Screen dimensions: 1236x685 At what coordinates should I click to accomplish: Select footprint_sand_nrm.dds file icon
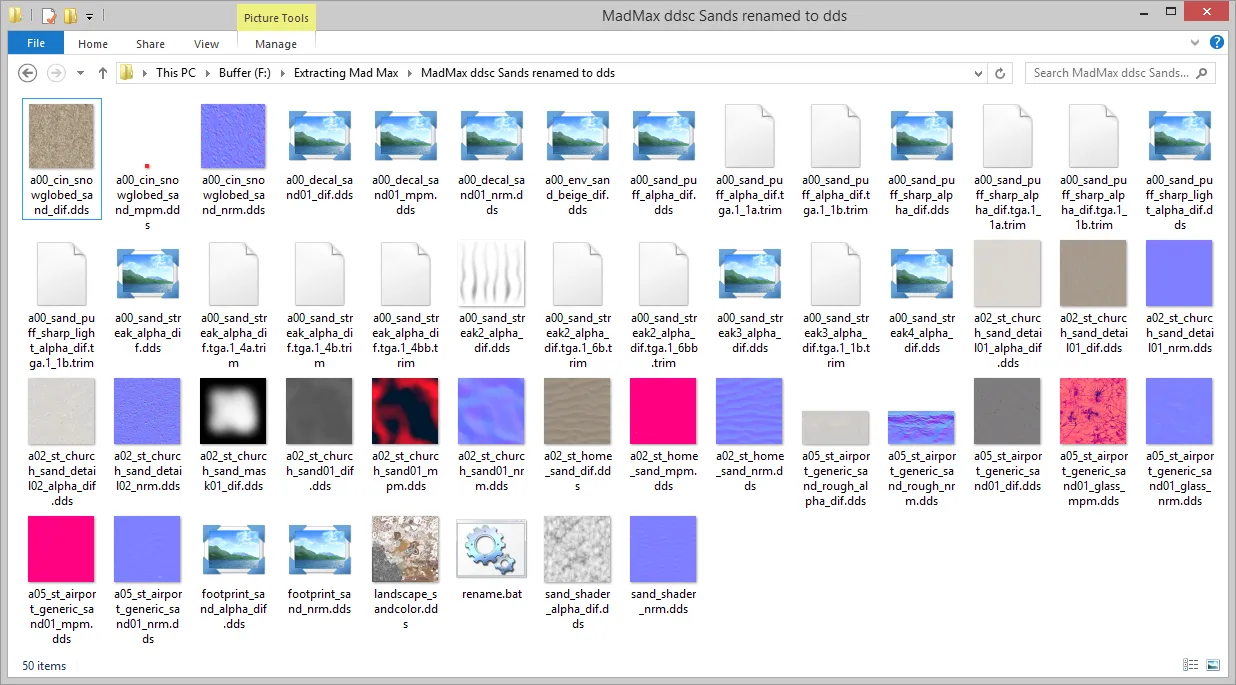[x=320, y=551]
